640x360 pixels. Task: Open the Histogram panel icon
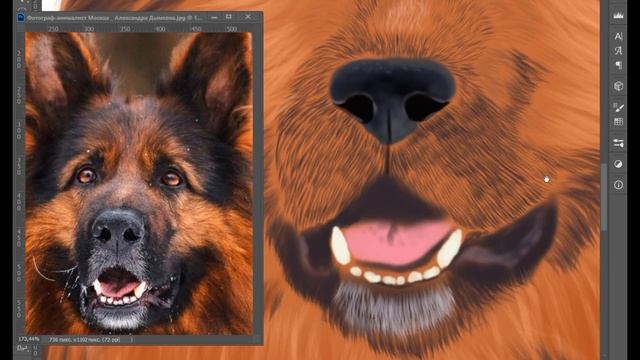pyautogui.click(x=618, y=15)
